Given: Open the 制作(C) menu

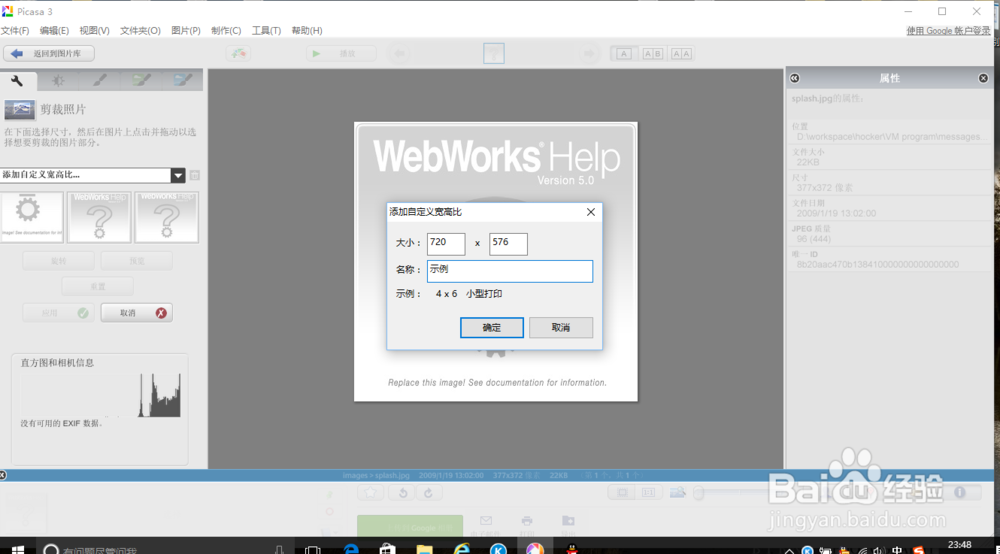Looking at the screenshot, I should pos(226,31).
